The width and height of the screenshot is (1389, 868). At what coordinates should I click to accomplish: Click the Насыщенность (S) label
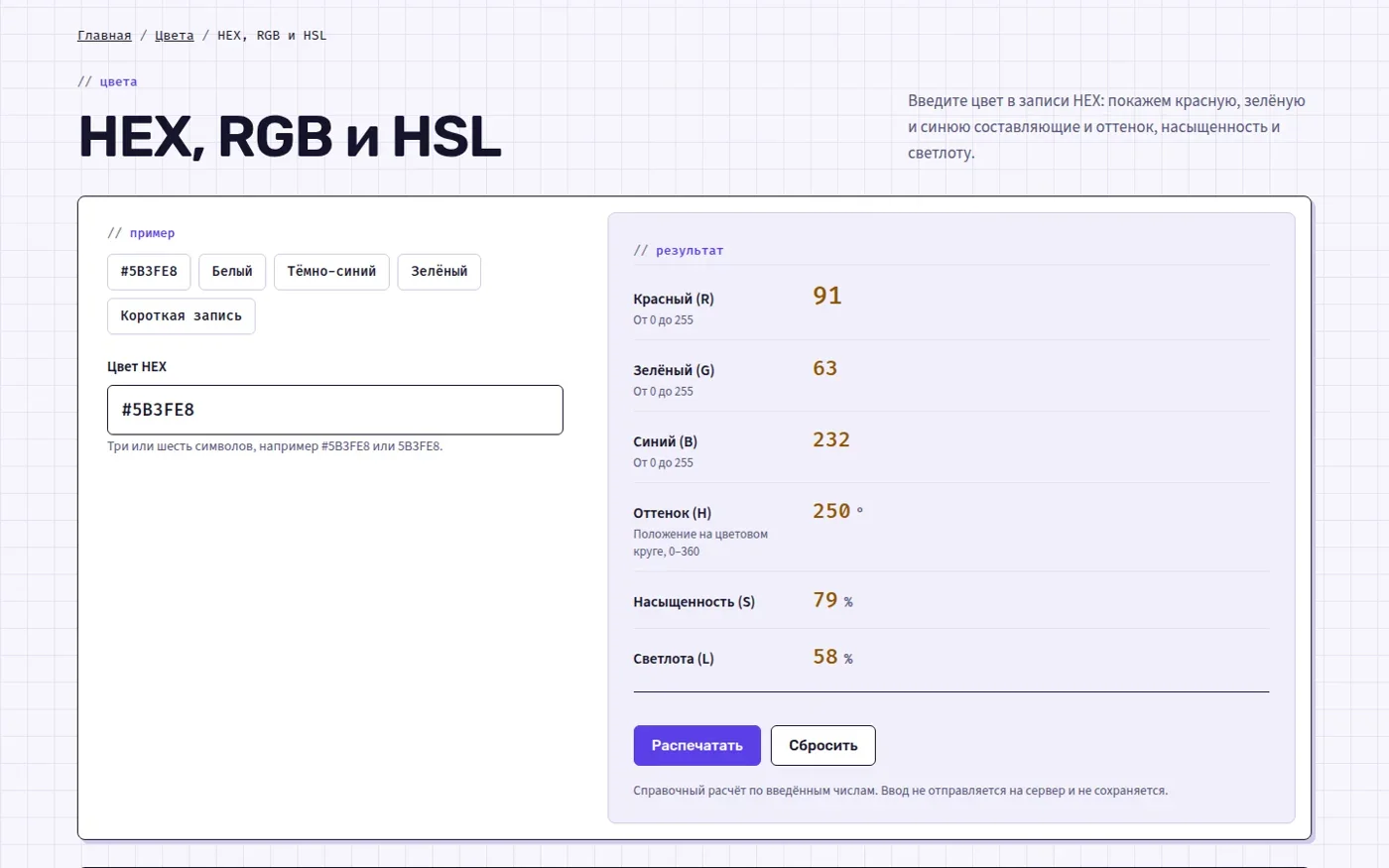pyautogui.click(x=694, y=602)
